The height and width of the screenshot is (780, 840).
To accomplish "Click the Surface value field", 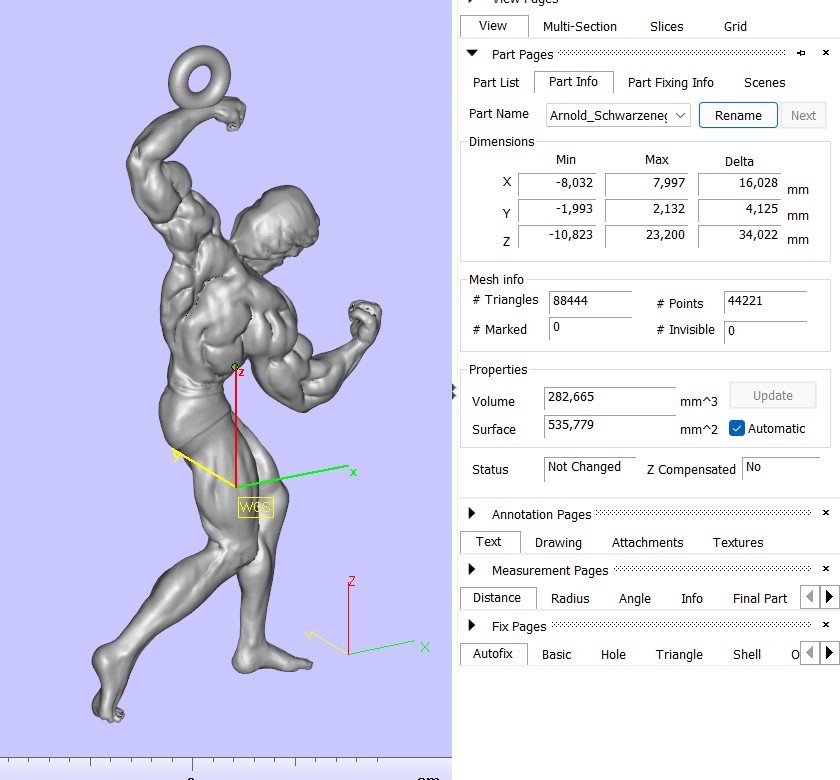I will click(x=610, y=426).
